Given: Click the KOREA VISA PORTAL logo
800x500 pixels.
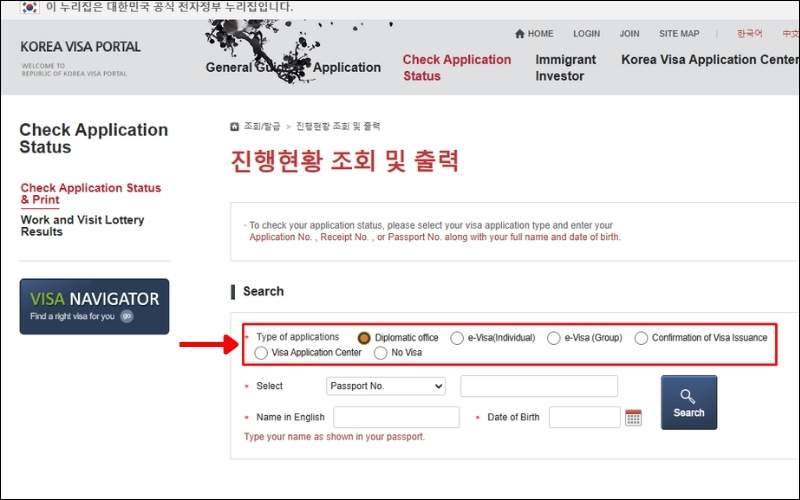Looking at the screenshot, I should tap(81, 47).
